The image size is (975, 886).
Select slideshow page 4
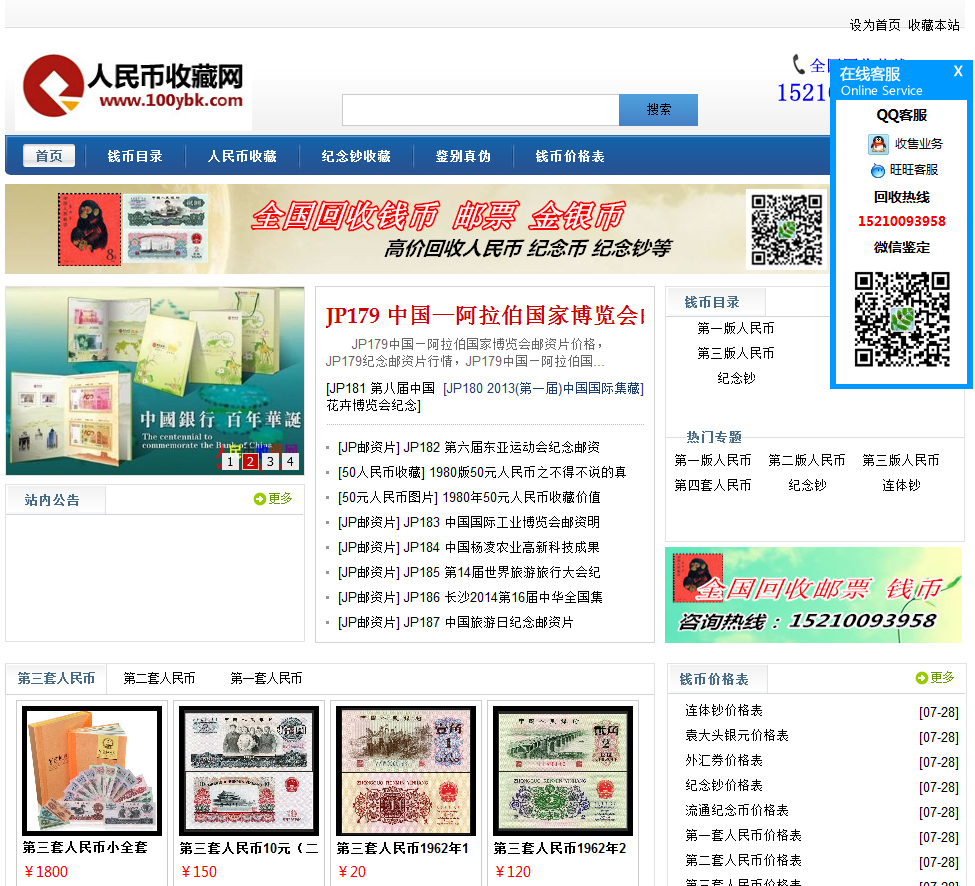pos(290,461)
